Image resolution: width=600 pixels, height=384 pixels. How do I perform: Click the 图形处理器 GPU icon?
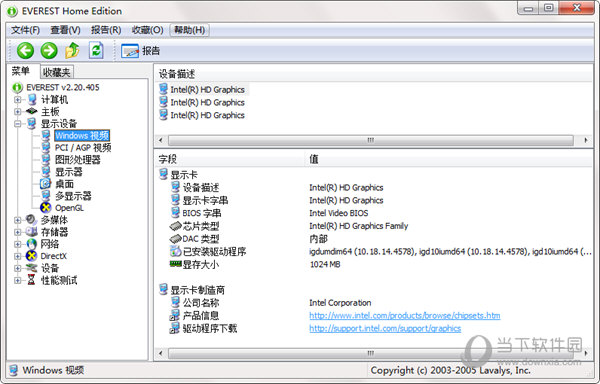click(x=46, y=159)
